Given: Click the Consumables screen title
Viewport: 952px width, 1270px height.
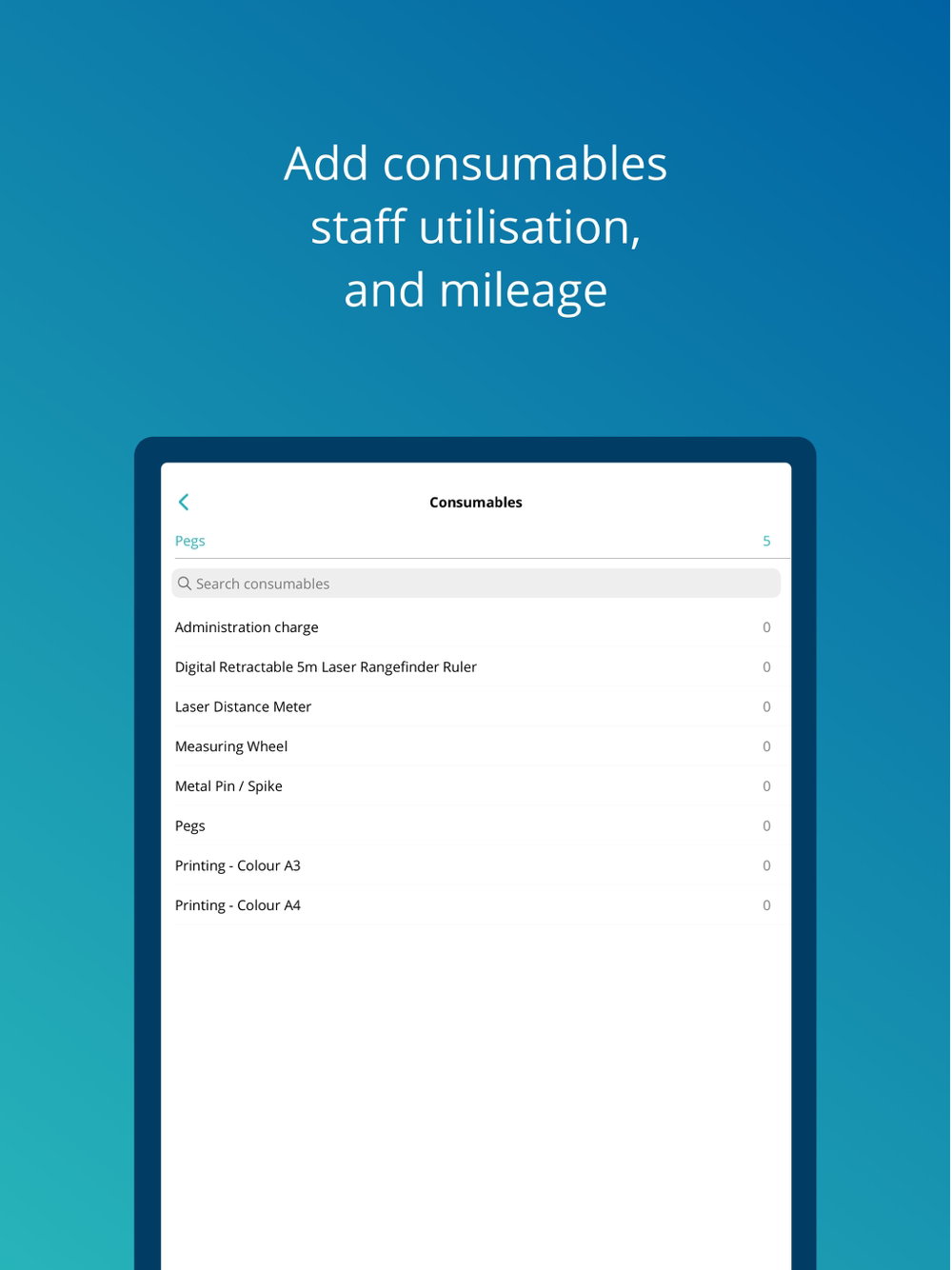Looking at the screenshot, I should pos(476,503).
